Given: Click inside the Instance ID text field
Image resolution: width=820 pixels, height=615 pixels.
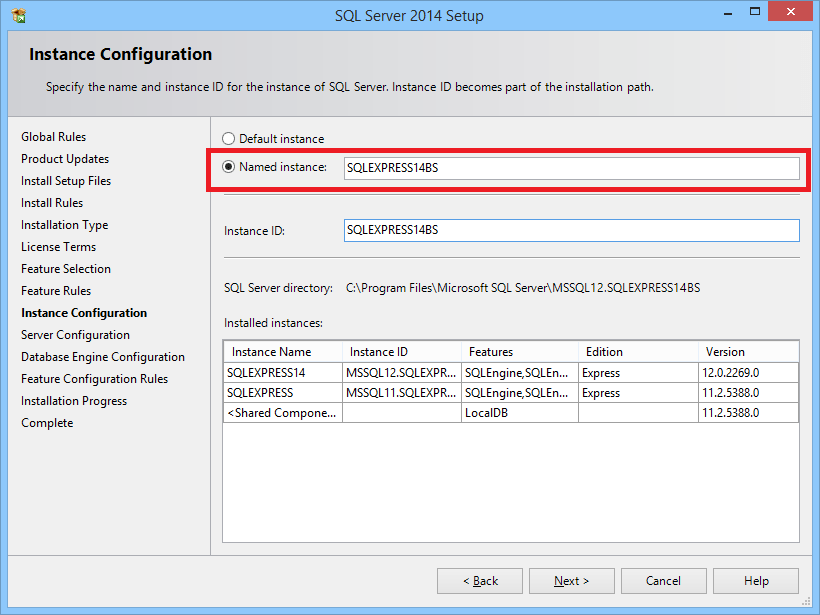Looking at the screenshot, I should [570, 230].
